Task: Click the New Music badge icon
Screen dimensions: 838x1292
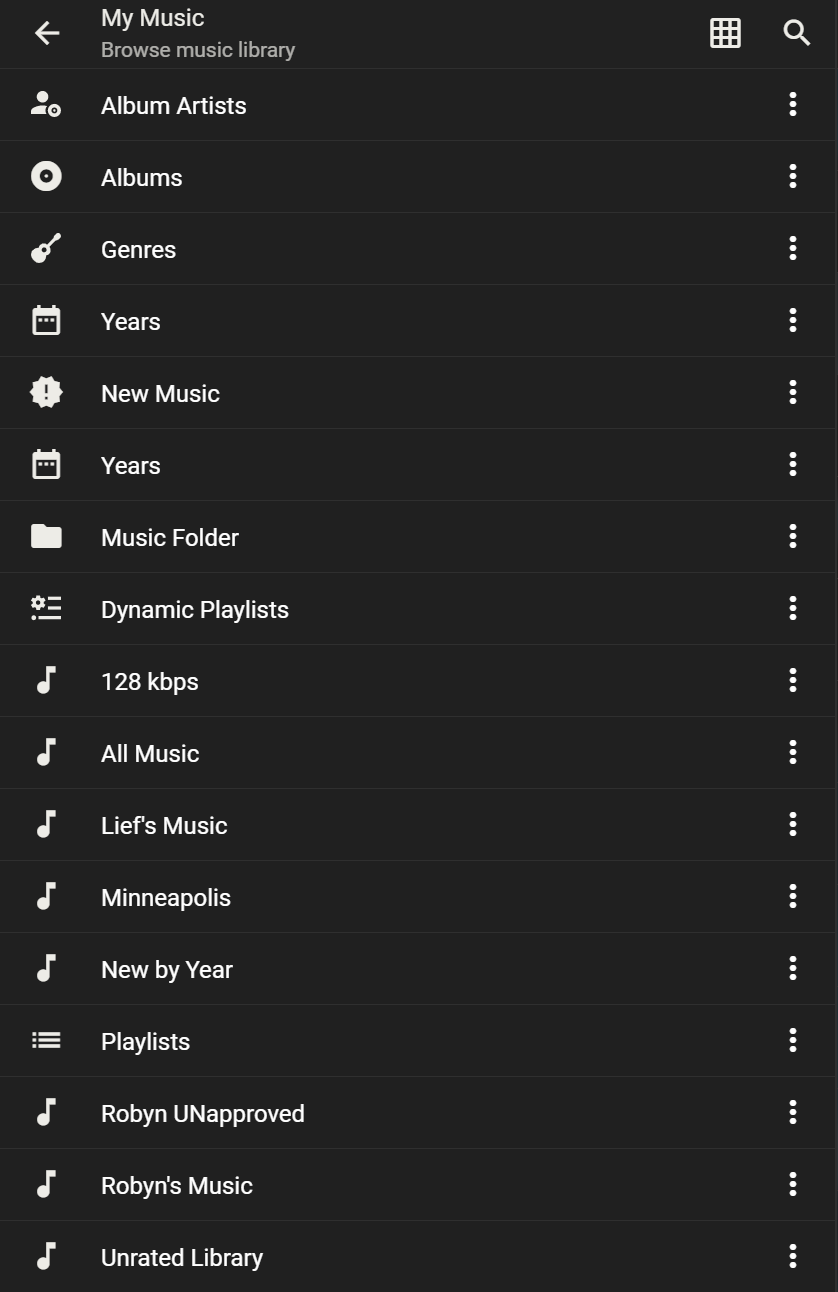Action: (46, 393)
